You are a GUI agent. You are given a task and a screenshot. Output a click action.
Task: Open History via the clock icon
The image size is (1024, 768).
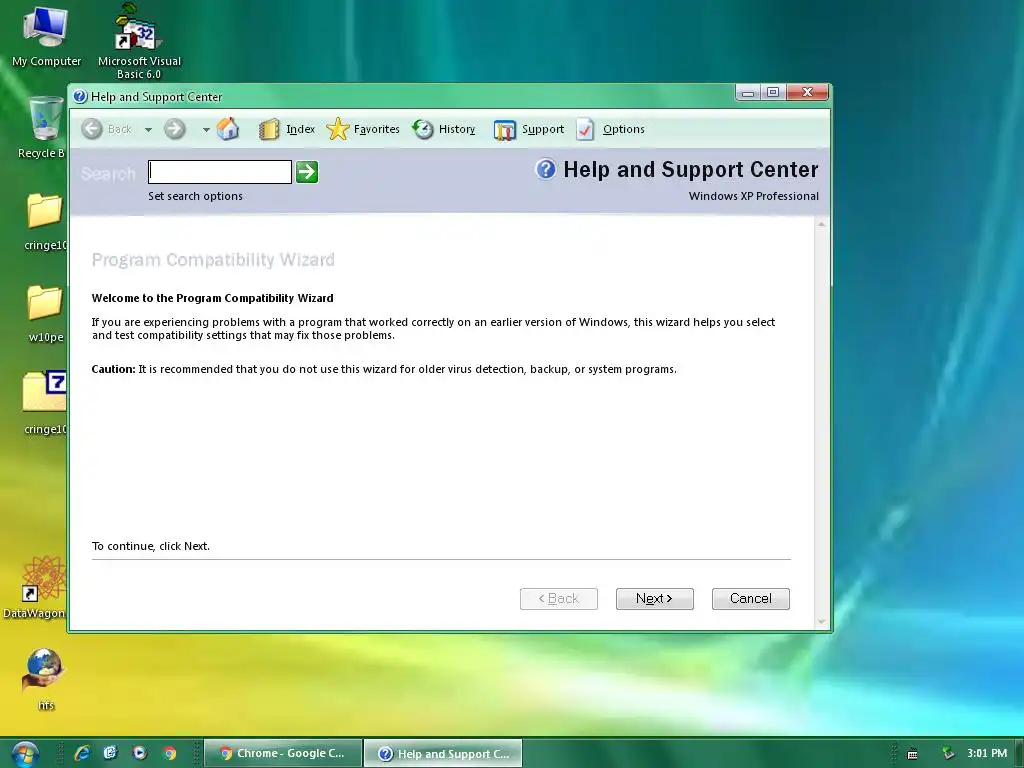pos(423,129)
